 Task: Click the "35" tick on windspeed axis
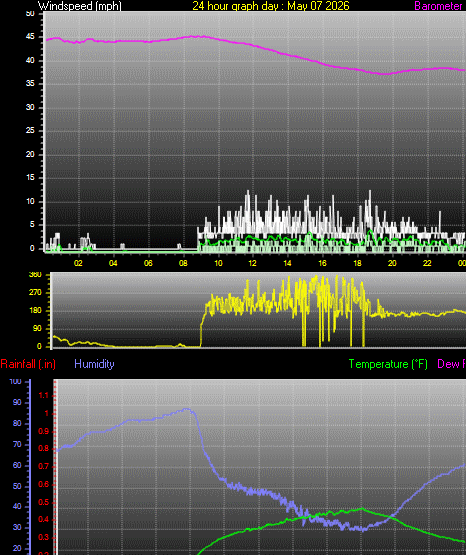30,84
